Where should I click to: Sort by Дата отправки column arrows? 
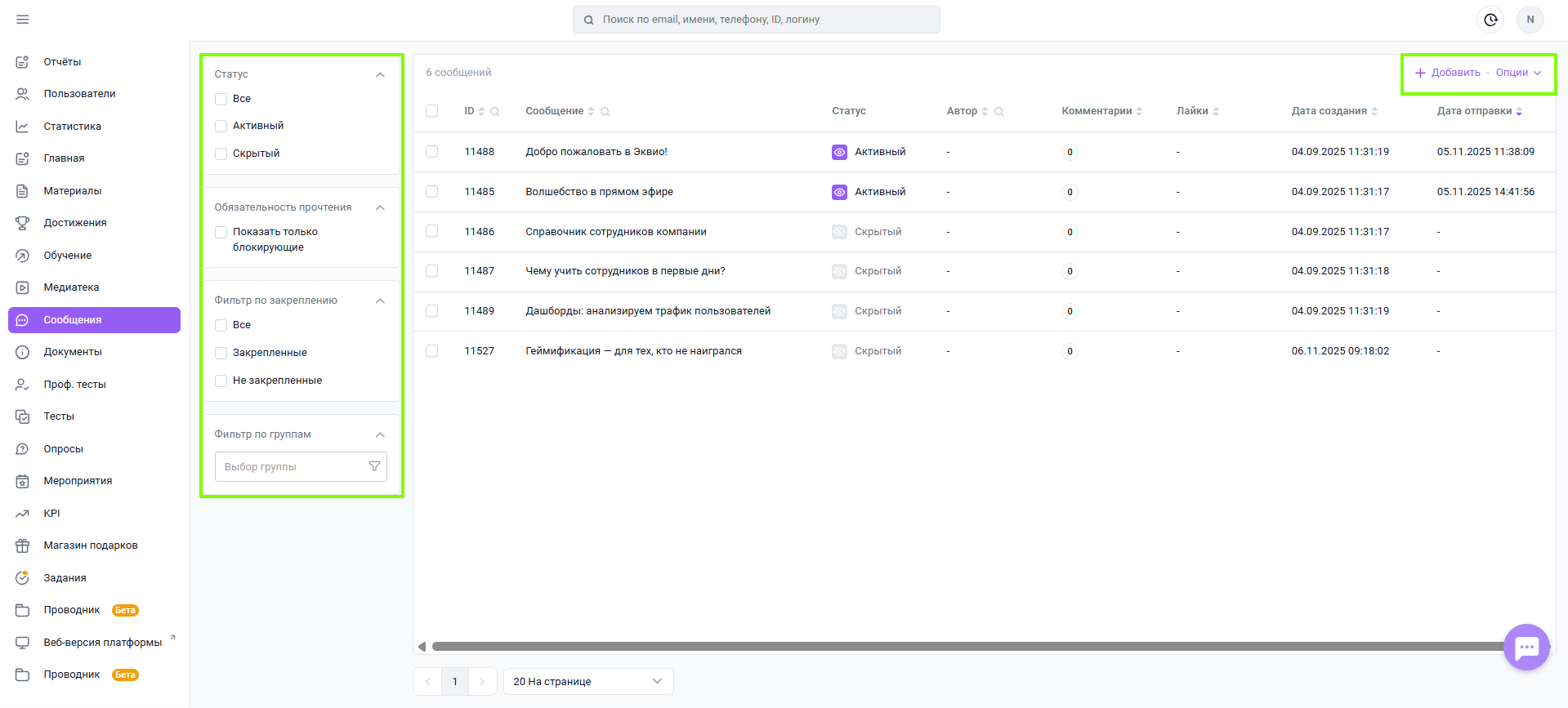[x=1519, y=112]
